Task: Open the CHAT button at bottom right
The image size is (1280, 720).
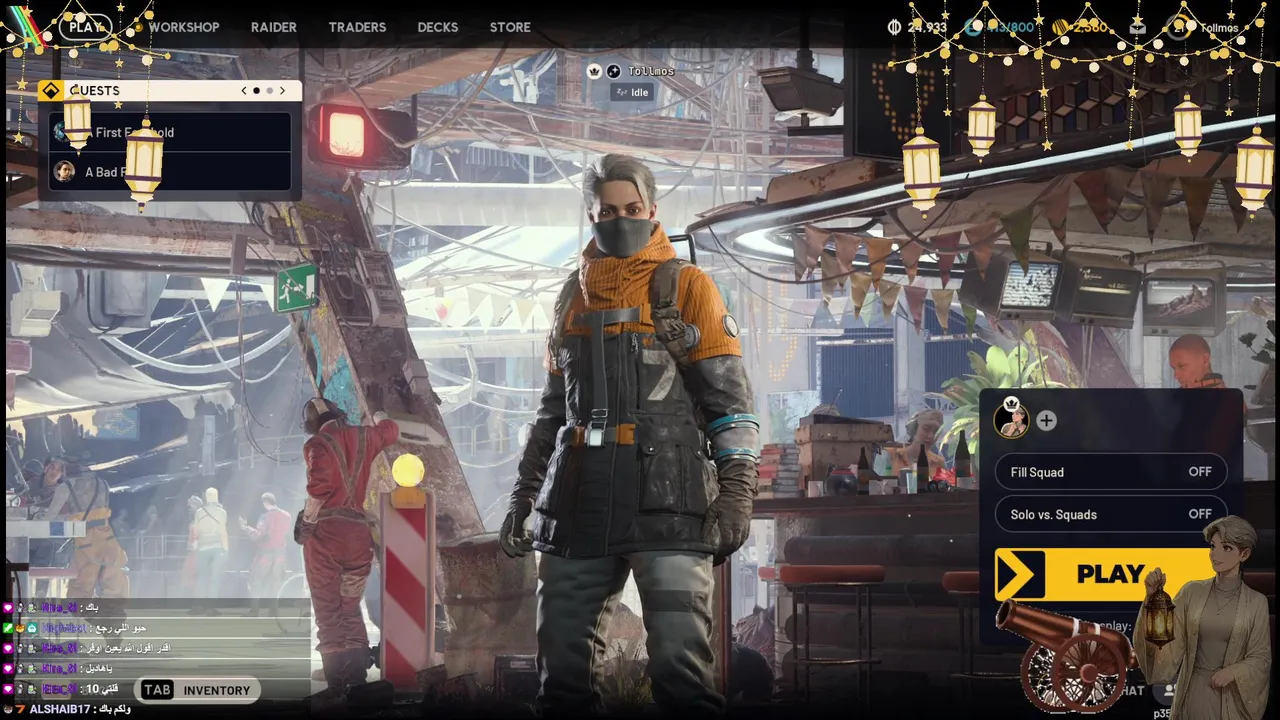Action: (1130, 690)
